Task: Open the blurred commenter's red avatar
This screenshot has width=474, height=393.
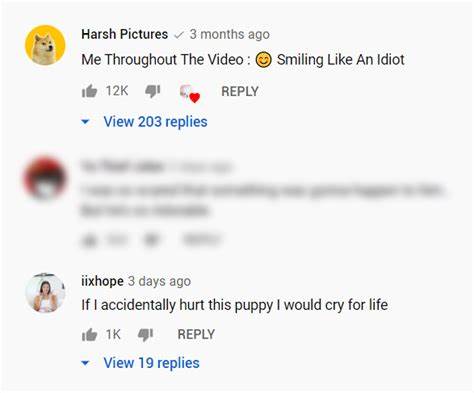Action: click(45, 179)
